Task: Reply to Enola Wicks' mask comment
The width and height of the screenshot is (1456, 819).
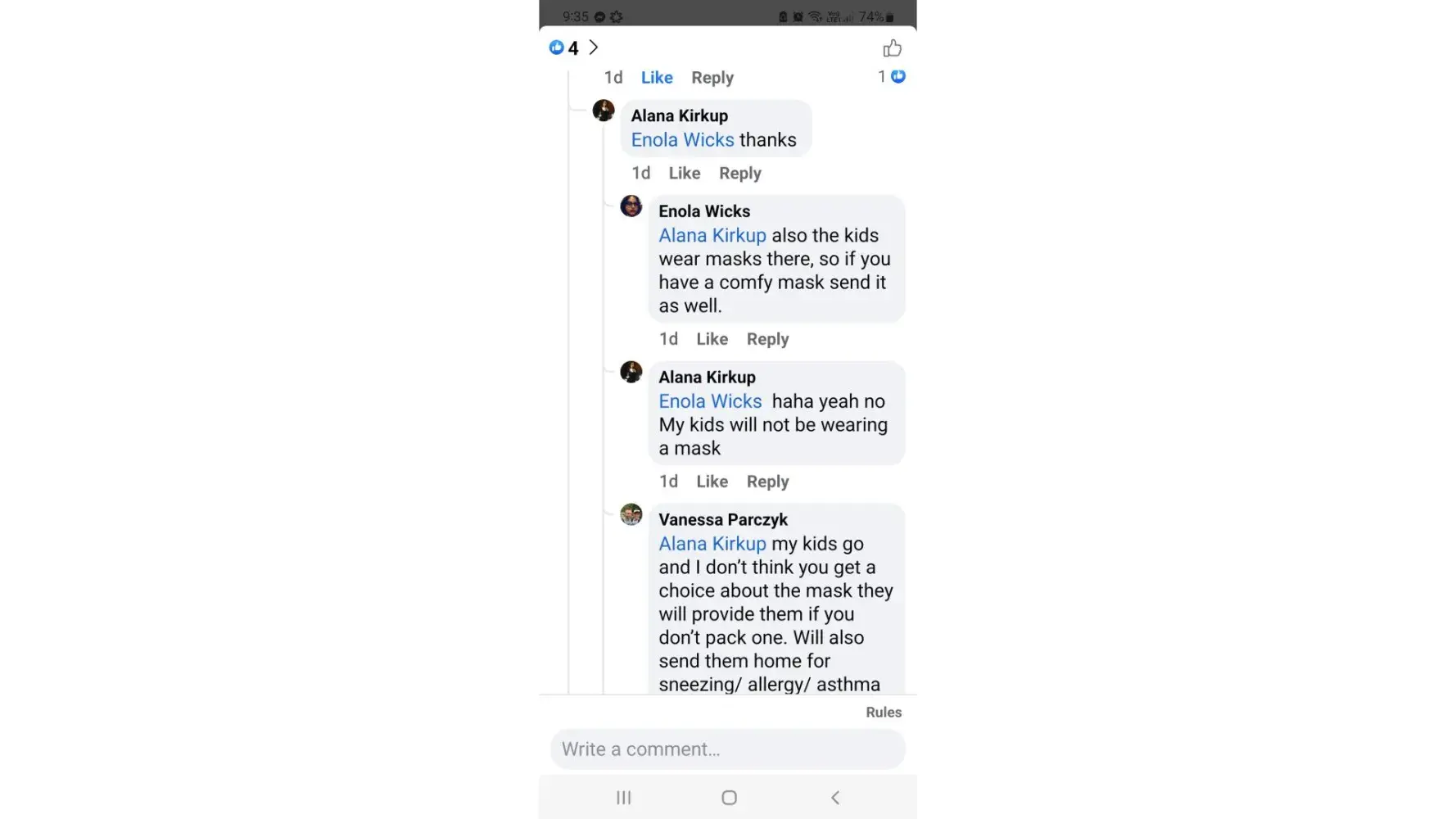Action: pos(767,339)
